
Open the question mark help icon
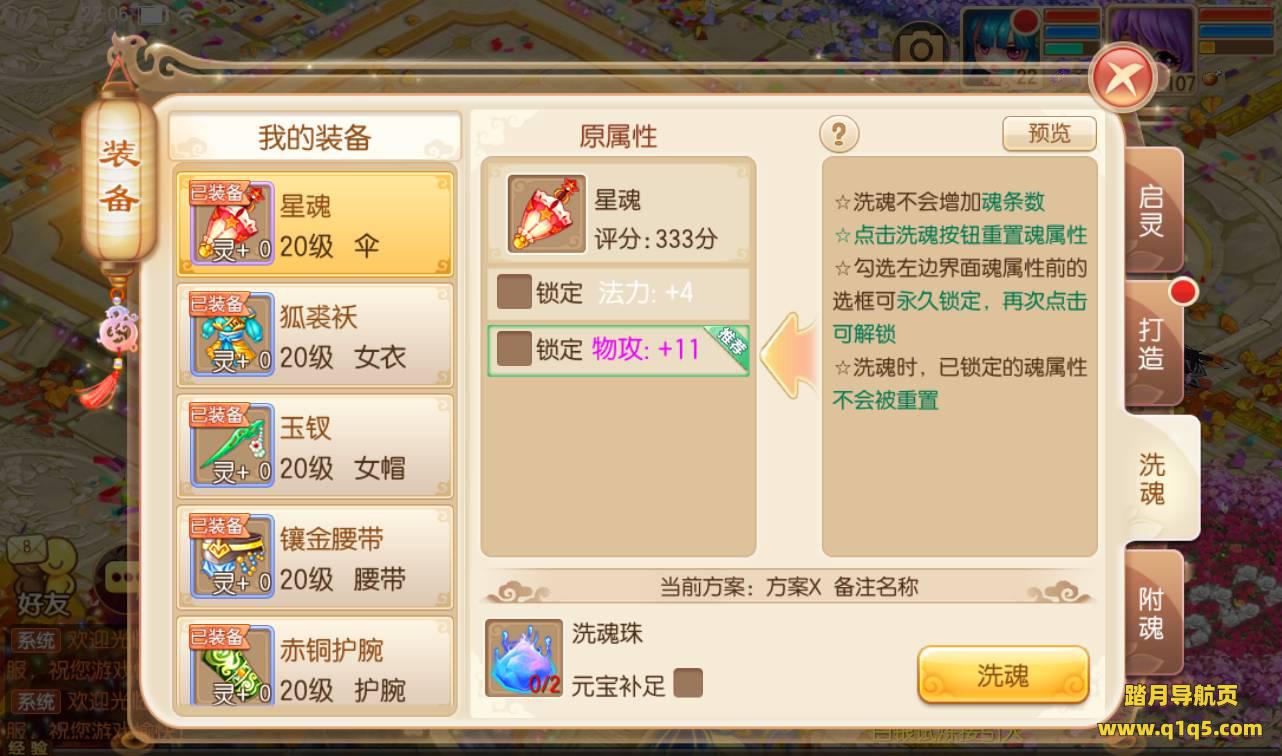point(839,133)
